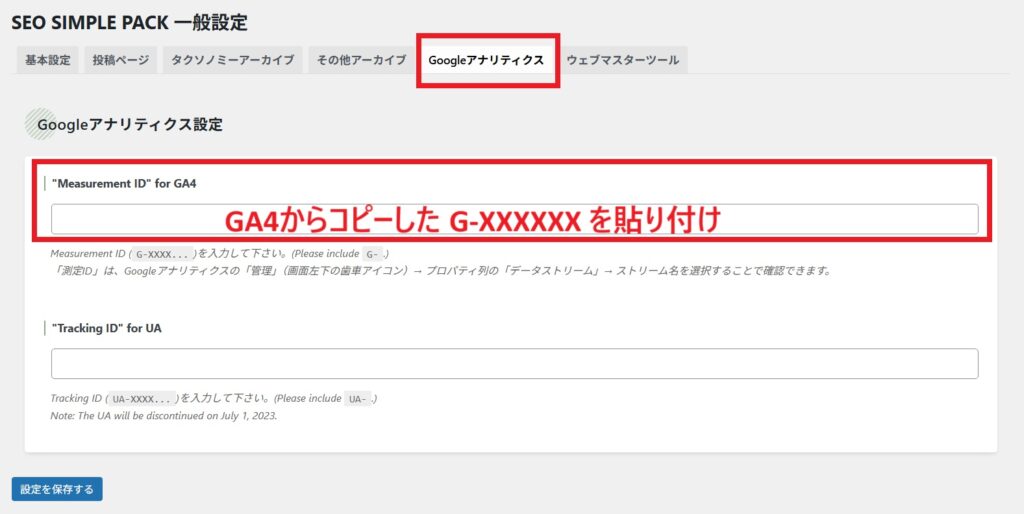Image resolution: width=1024 pixels, height=514 pixels.
Task: Select the タクソノミーアーカイブ tab
Action: tap(232, 60)
